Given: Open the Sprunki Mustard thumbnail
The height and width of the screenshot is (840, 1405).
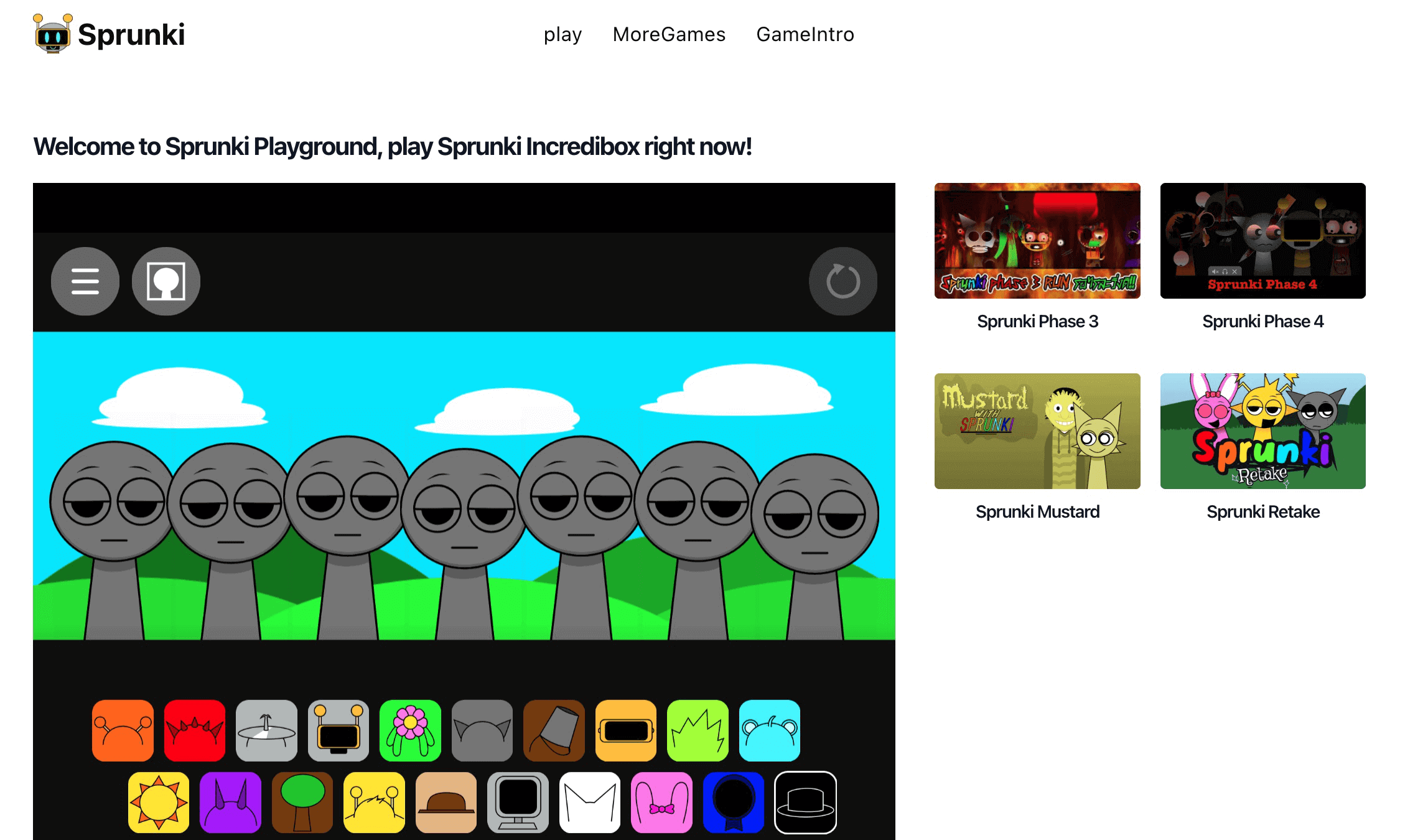Looking at the screenshot, I should coord(1037,432).
